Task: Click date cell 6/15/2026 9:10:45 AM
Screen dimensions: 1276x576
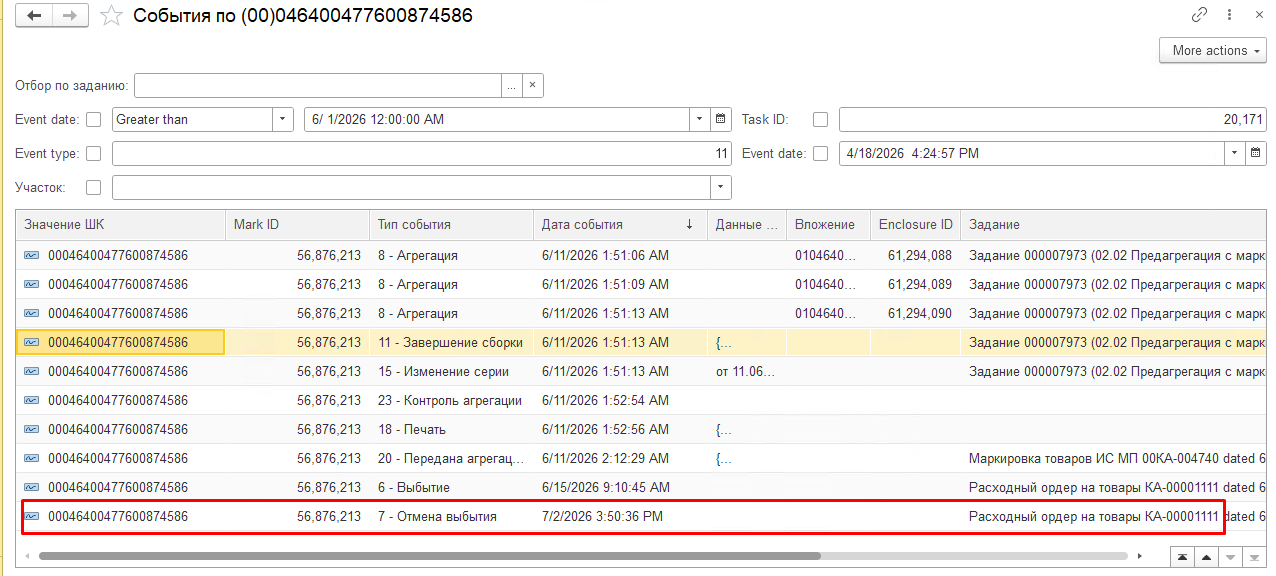Action: (x=620, y=487)
